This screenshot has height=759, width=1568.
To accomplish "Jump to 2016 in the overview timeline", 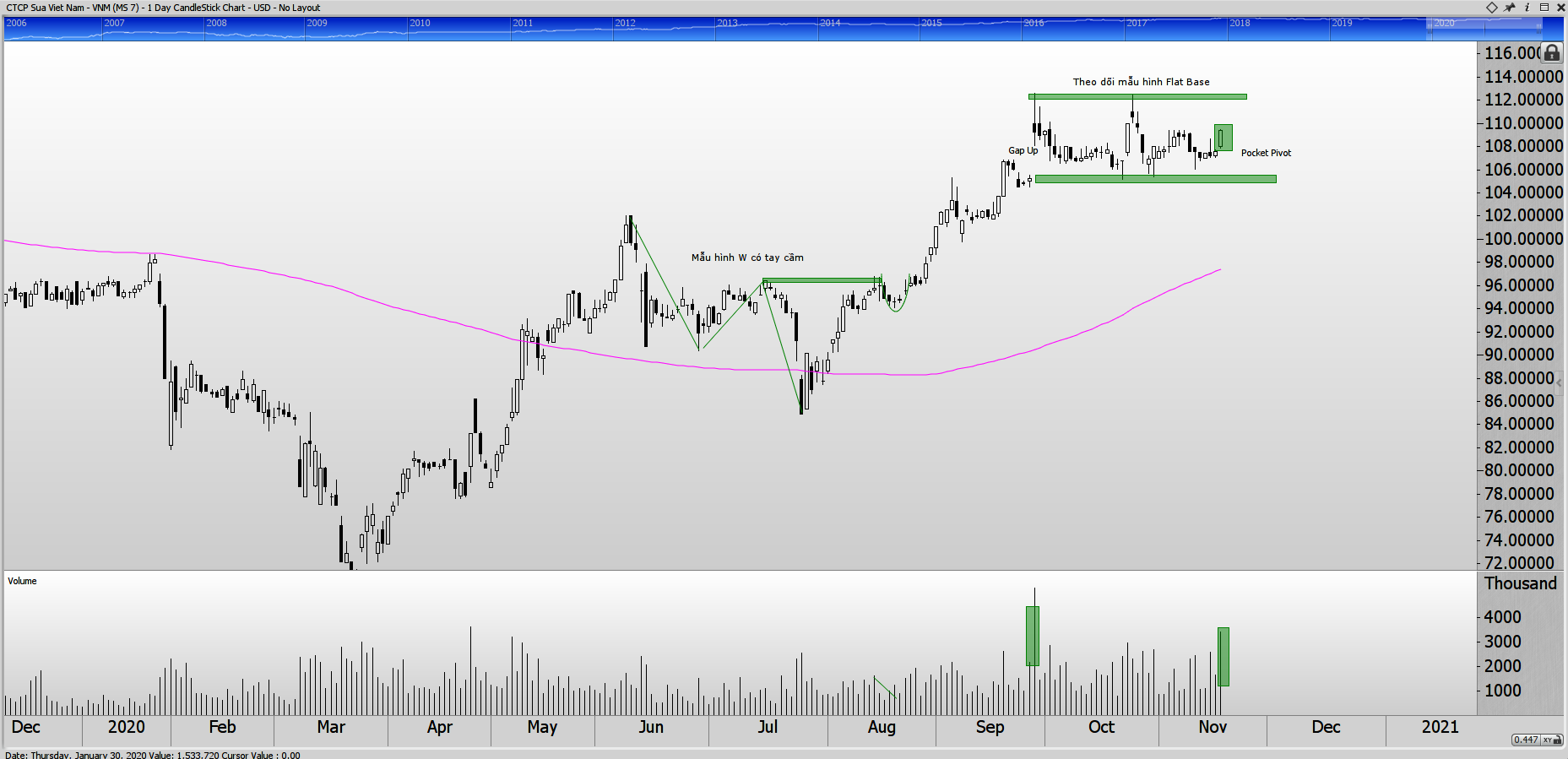I will pos(1034,24).
